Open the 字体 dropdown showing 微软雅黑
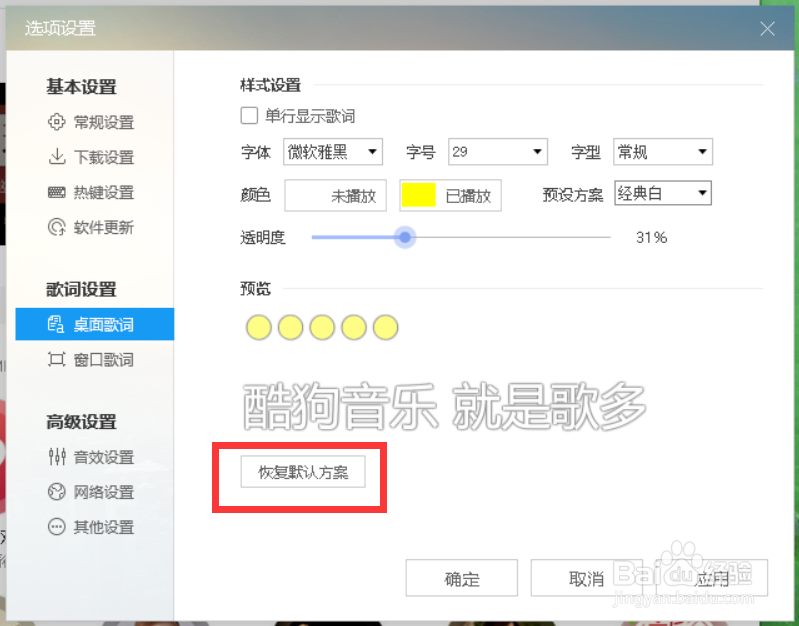Image resolution: width=799 pixels, height=626 pixels. click(333, 151)
